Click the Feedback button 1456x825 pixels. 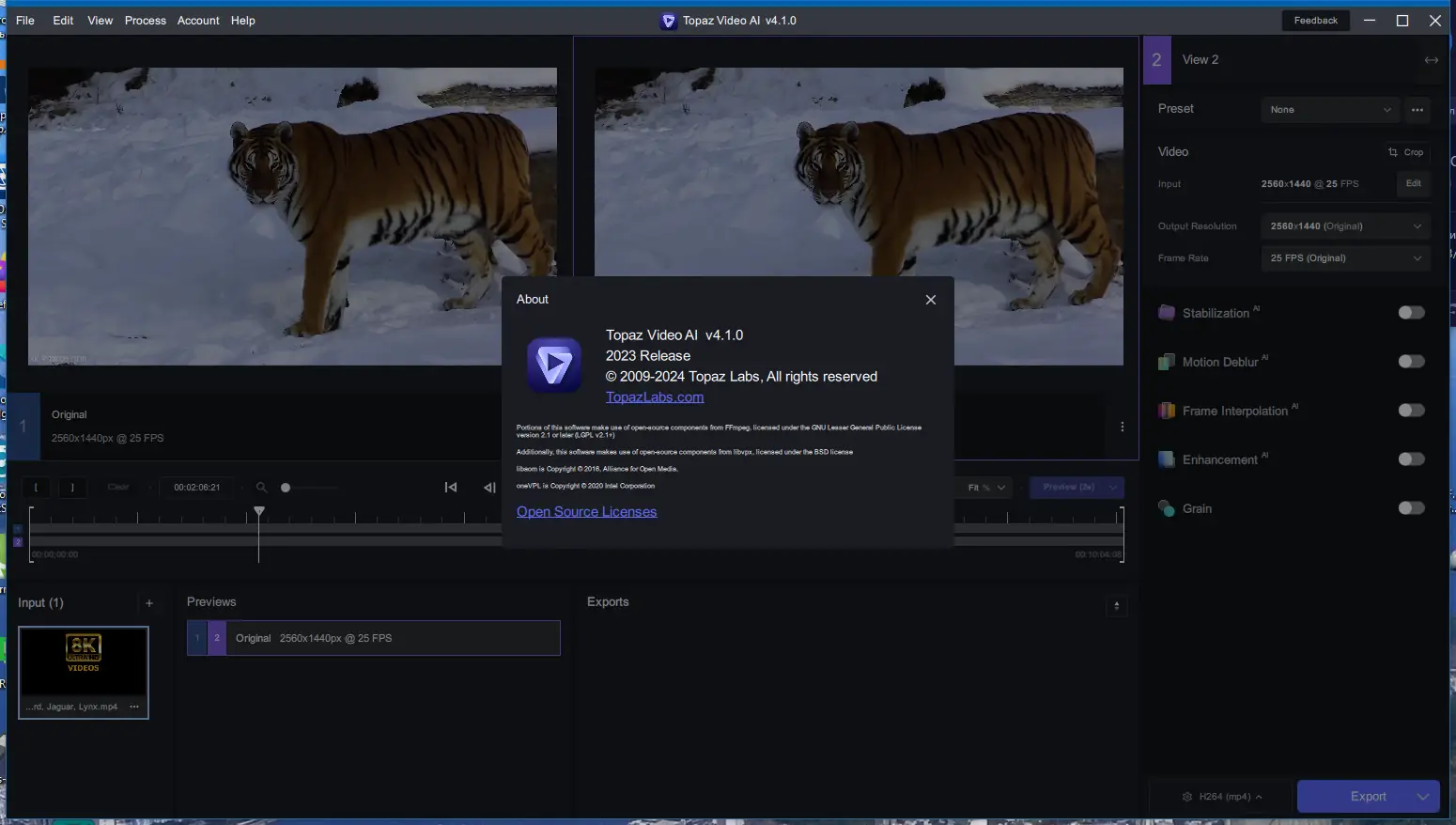[1315, 21]
